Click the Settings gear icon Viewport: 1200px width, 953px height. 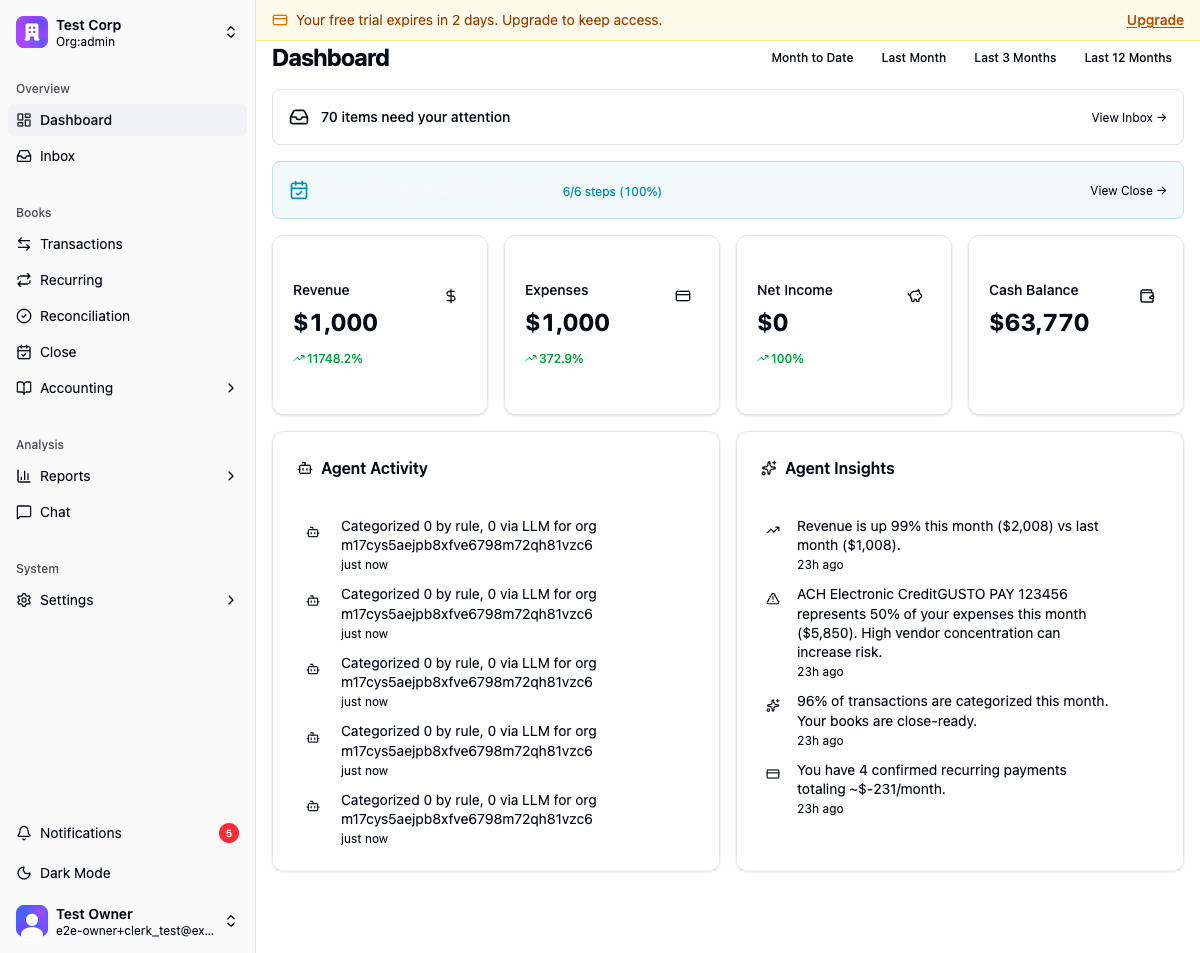[24, 600]
